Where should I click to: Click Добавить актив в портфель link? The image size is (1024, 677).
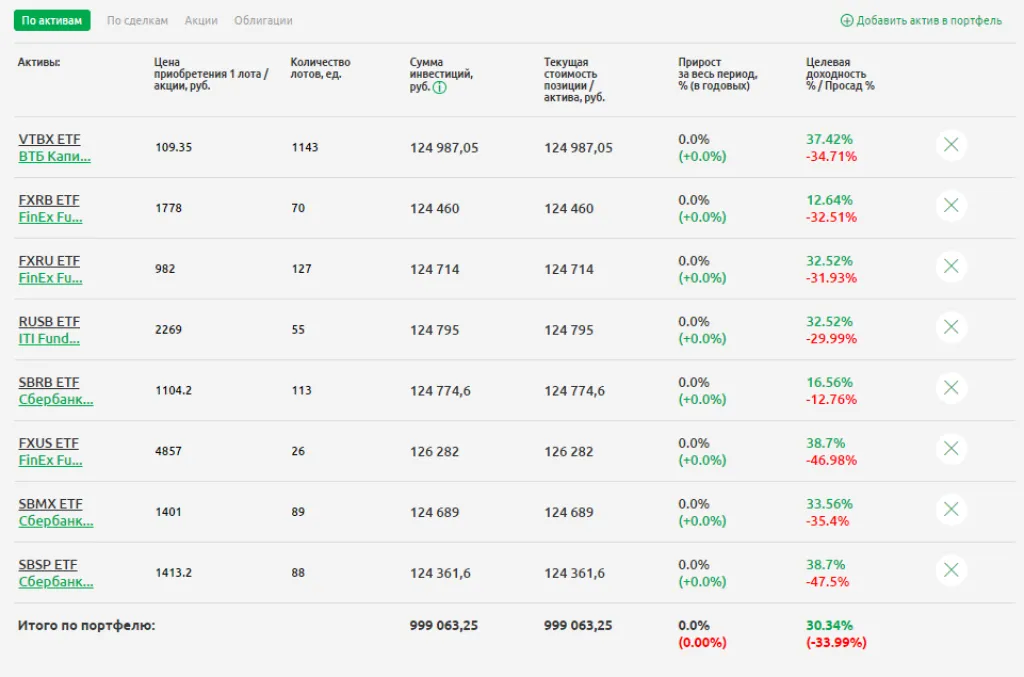(921, 21)
